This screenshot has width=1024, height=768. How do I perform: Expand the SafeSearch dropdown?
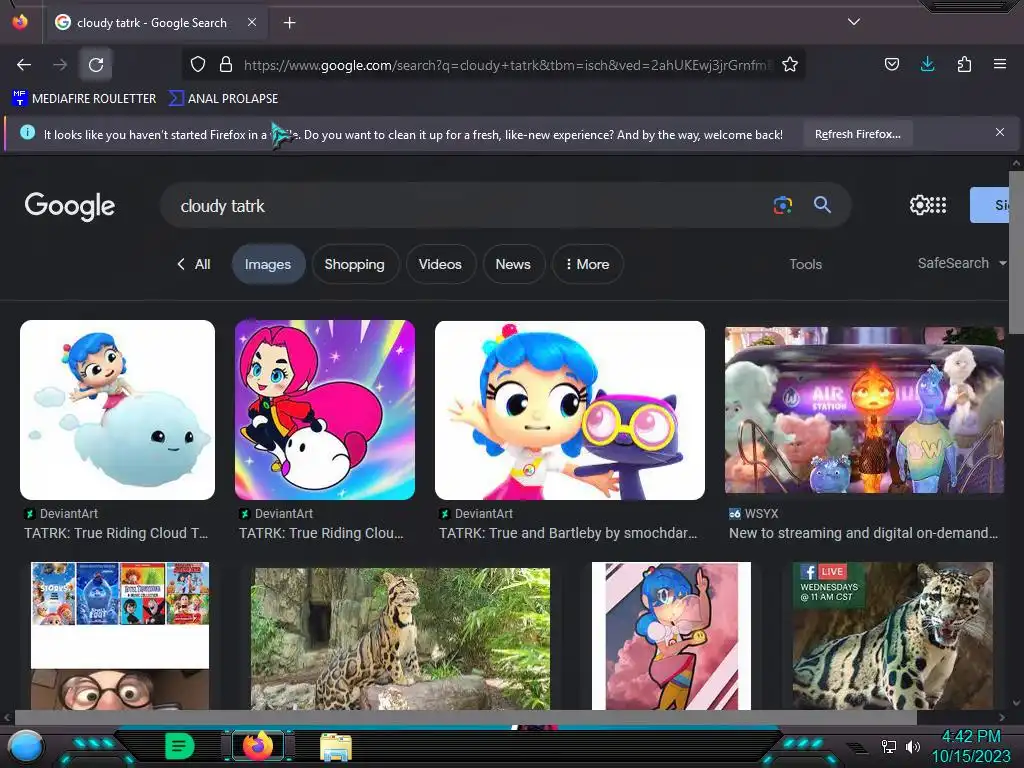(961, 263)
